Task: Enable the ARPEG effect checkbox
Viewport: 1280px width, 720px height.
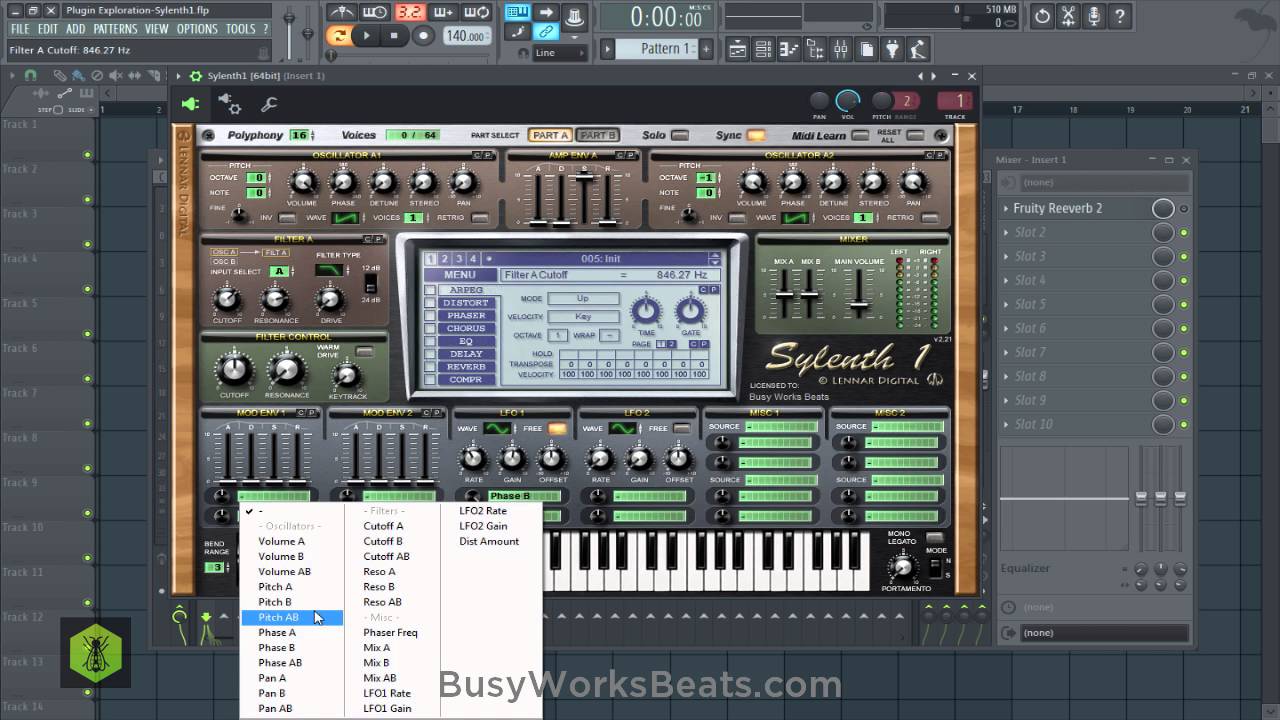Action: (x=430, y=290)
